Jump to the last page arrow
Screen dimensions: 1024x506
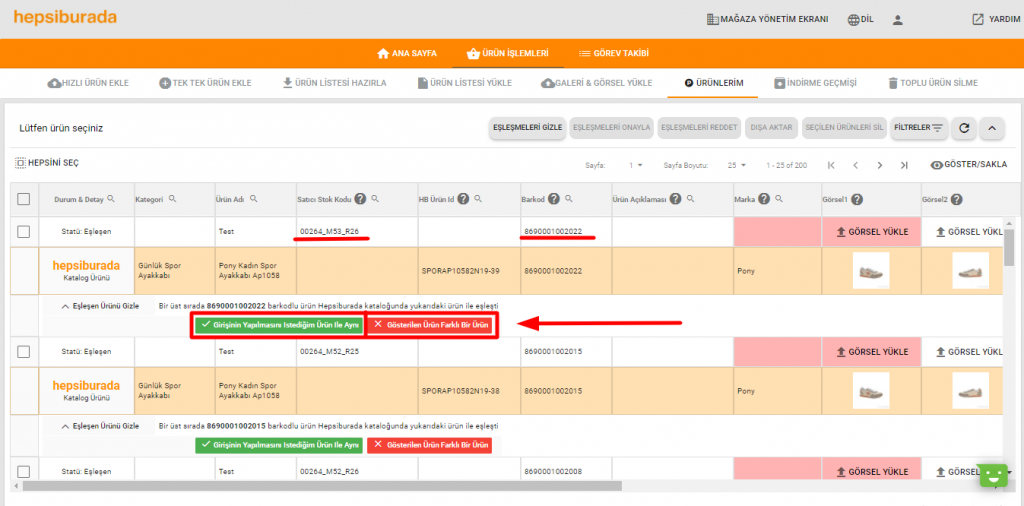tap(904, 165)
